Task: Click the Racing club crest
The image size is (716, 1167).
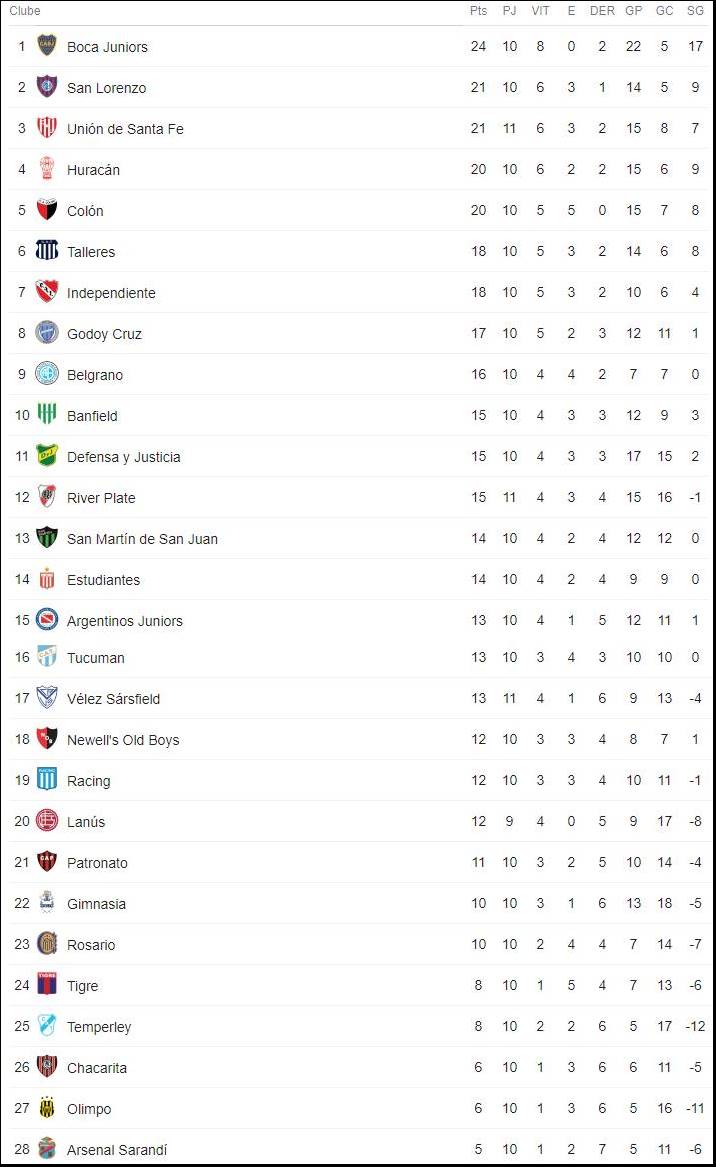Action: pyautogui.click(x=46, y=780)
